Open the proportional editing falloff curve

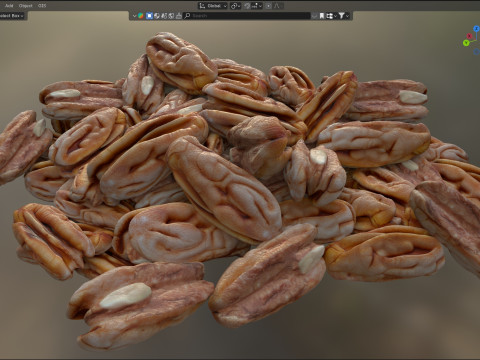pos(277,6)
